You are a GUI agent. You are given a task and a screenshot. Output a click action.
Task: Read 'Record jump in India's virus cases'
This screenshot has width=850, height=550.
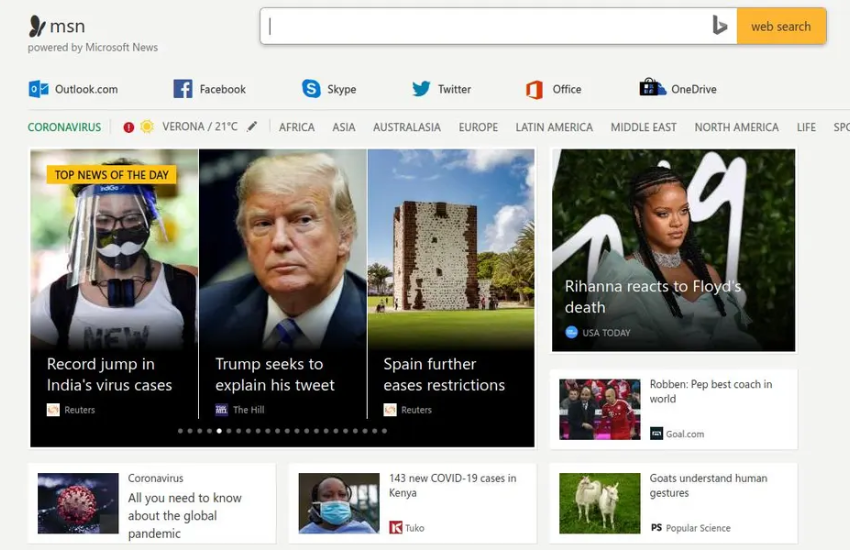(x=109, y=374)
